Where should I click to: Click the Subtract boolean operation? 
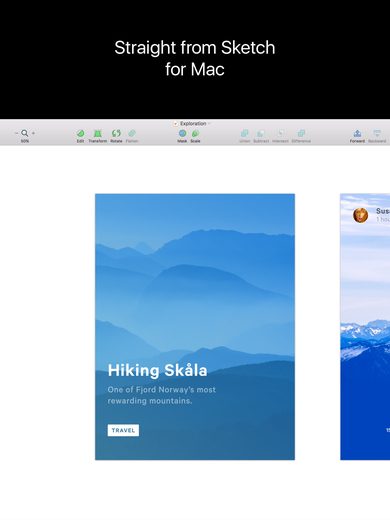point(261,136)
